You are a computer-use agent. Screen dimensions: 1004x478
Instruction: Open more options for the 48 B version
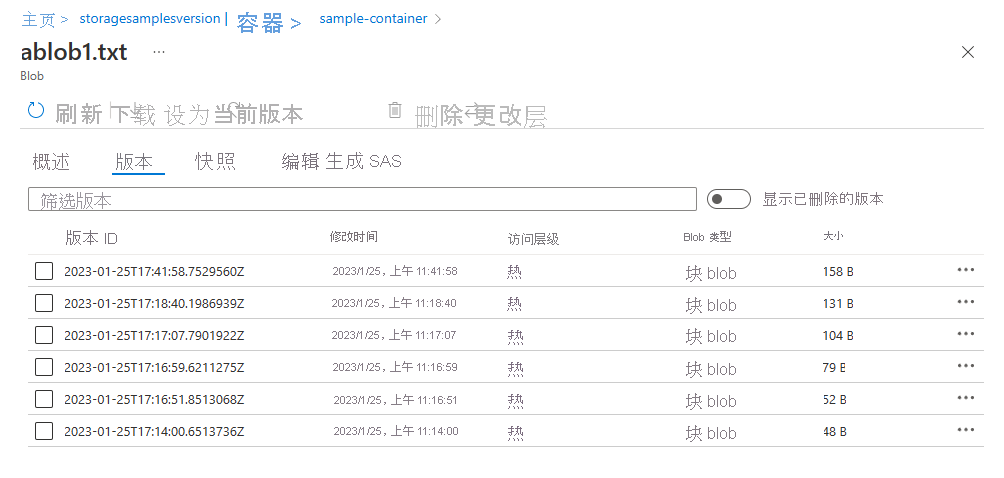965,430
